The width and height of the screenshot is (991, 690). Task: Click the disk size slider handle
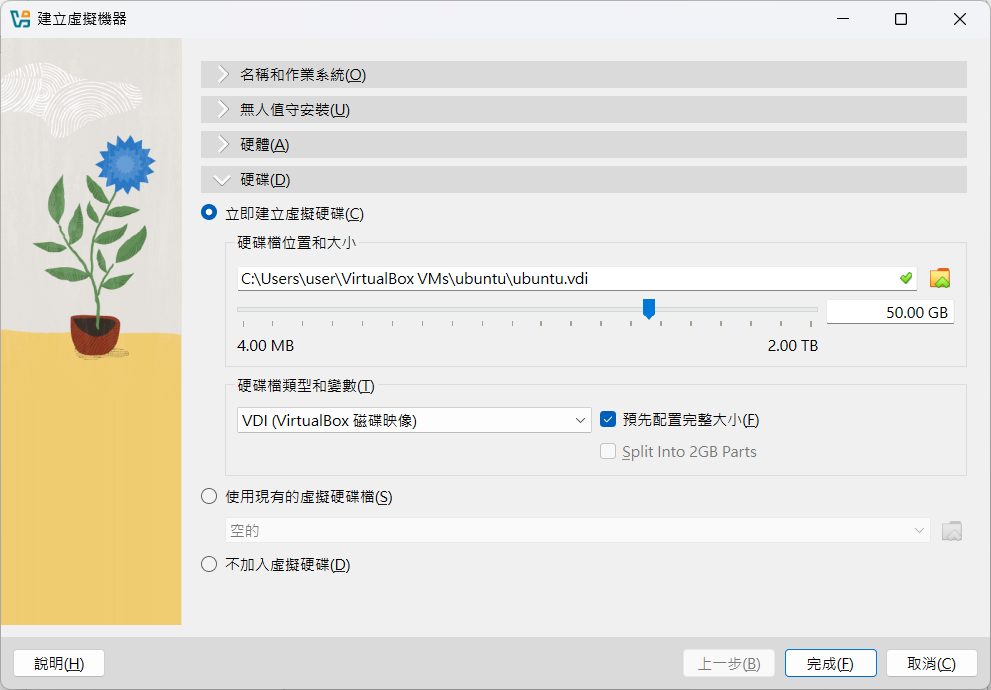(649, 309)
